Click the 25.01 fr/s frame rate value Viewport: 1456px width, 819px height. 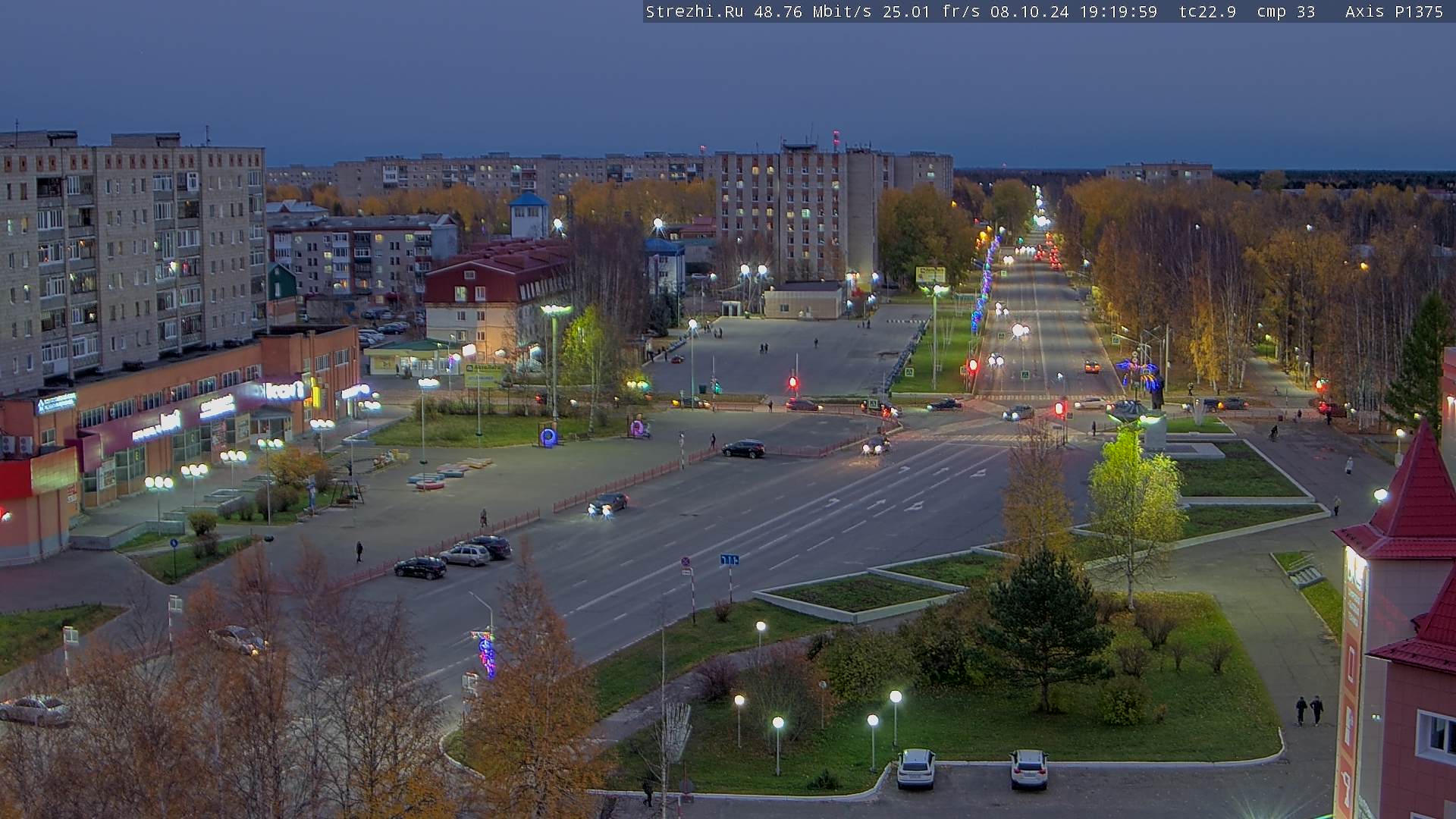click(x=930, y=11)
